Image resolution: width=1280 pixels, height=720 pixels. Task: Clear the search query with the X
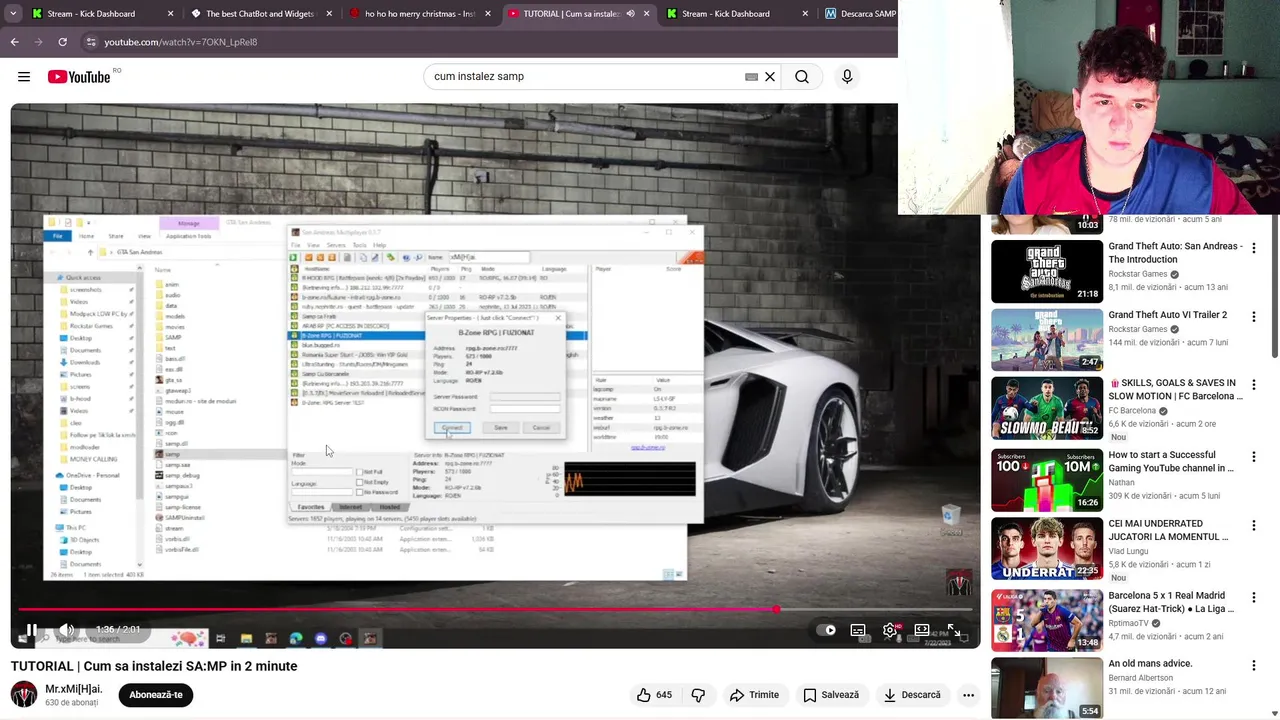[x=770, y=77]
